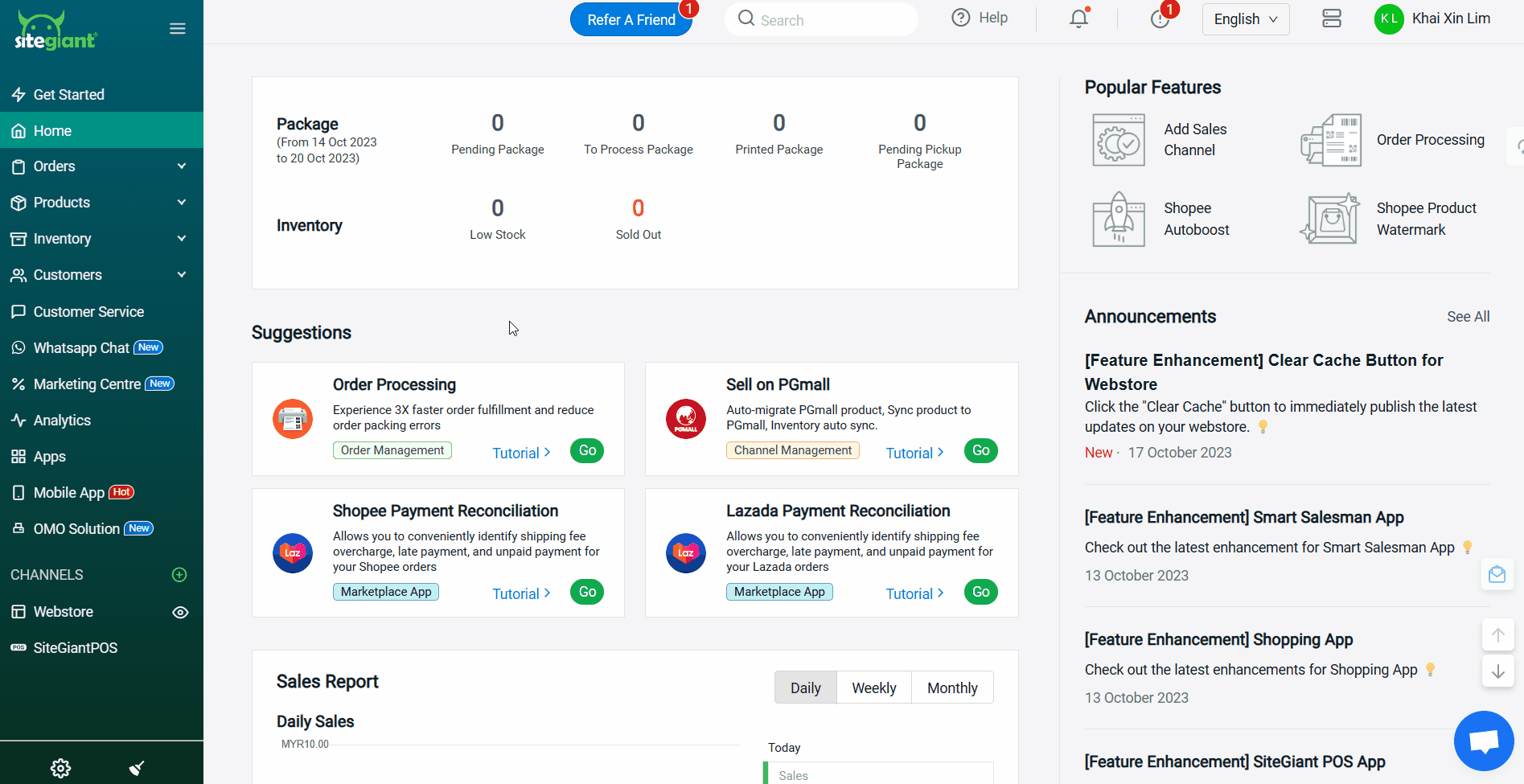This screenshot has height=784, width=1524.
Task: Open the server layout icon in header
Action: pyautogui.click(x=1331, y=18)
